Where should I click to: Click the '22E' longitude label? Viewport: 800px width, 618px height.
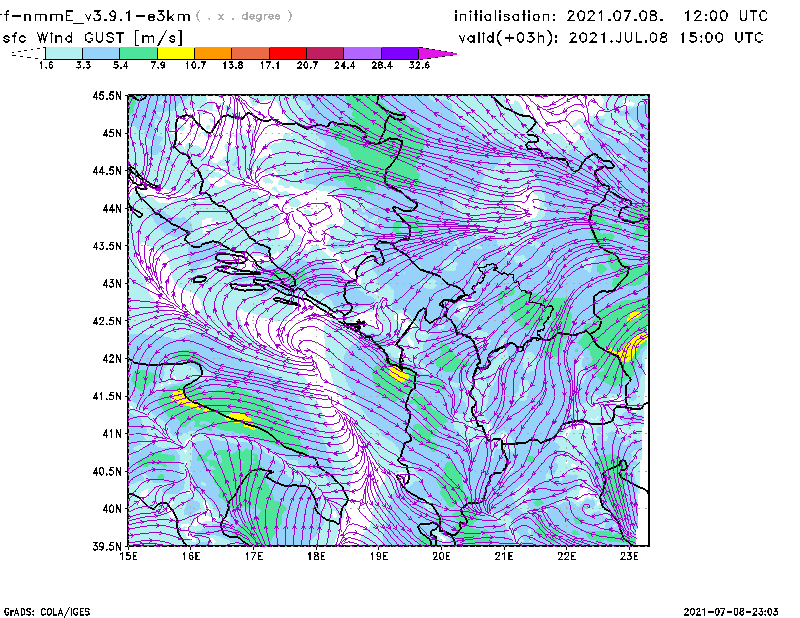pyautogui.click(x=566, y=556)
